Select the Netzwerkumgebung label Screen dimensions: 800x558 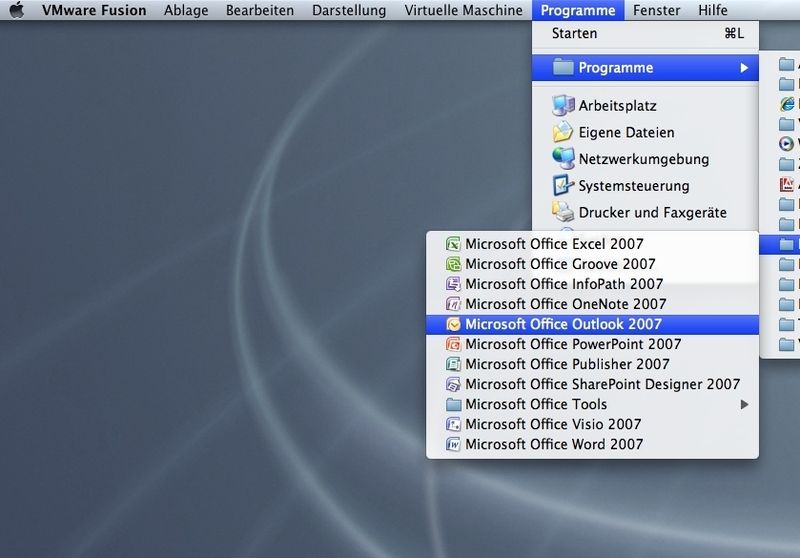coord(644,159)
